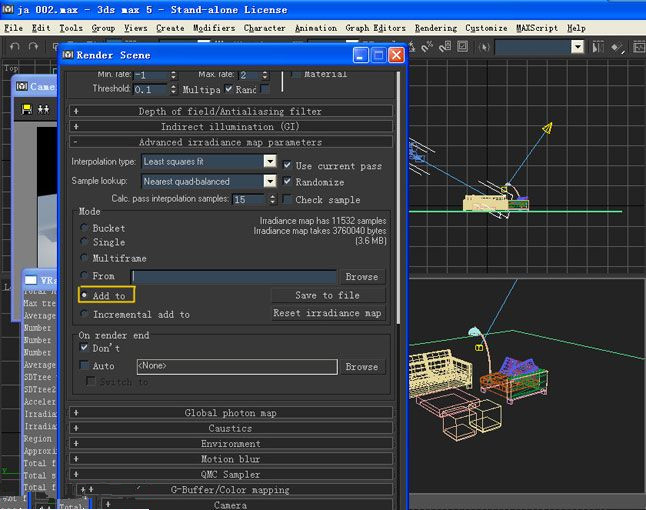Click the Threshold spinner arrows

tap(173, 89)
